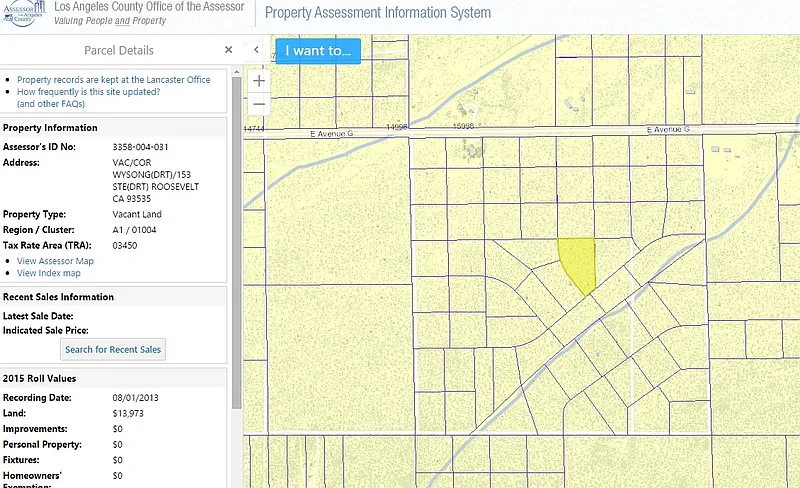Open the View Index map link
This screenshot has height=488, width=800.
coord(49,273)
